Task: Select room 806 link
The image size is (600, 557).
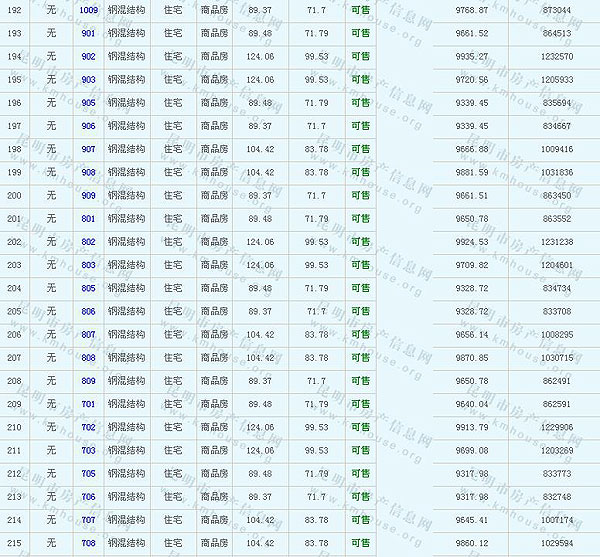Action: tap(89, 311)
